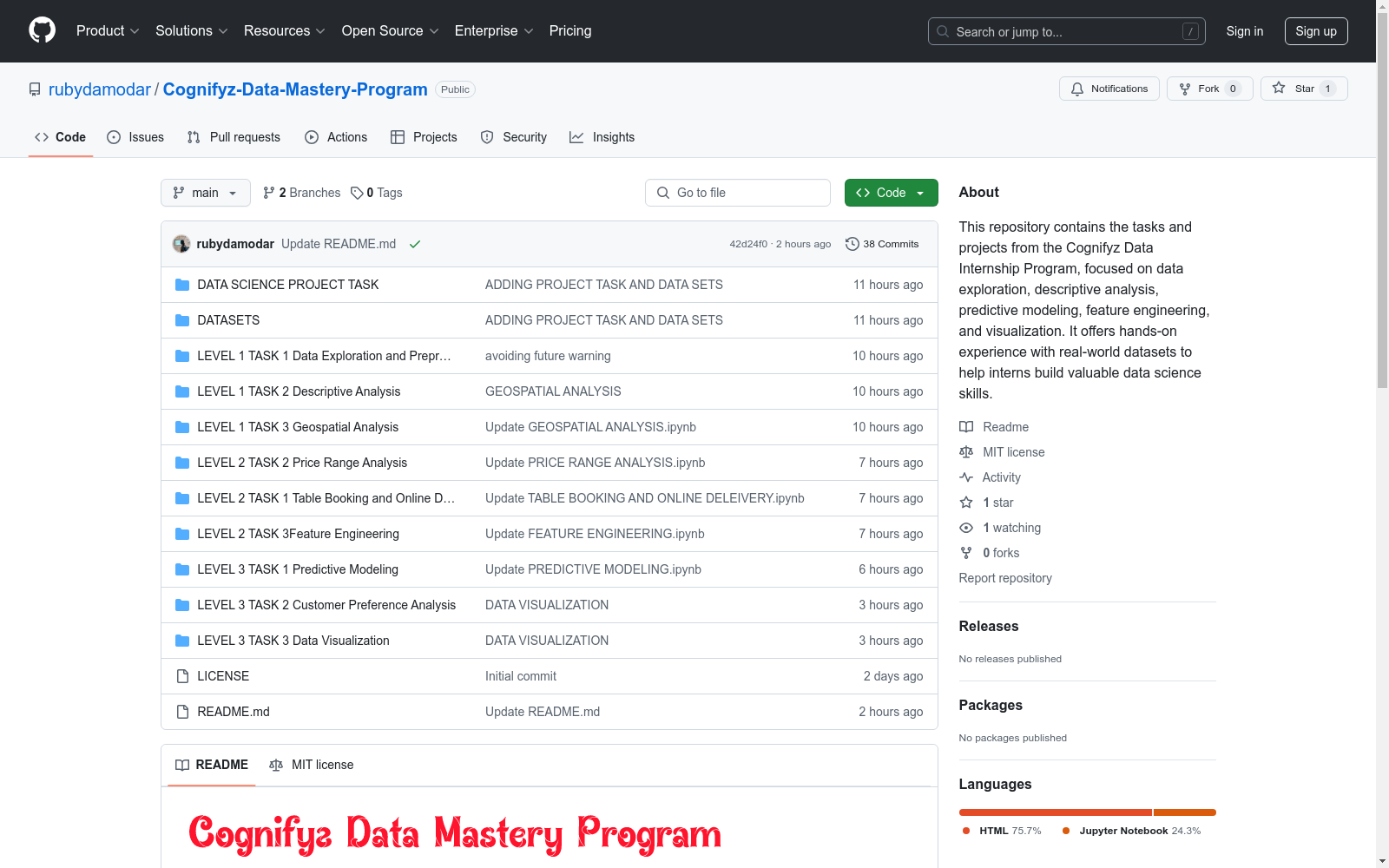Viewport: 1389px width, 868px height.
Task: Open the Insights tab
Action: [x=602, y=137]
